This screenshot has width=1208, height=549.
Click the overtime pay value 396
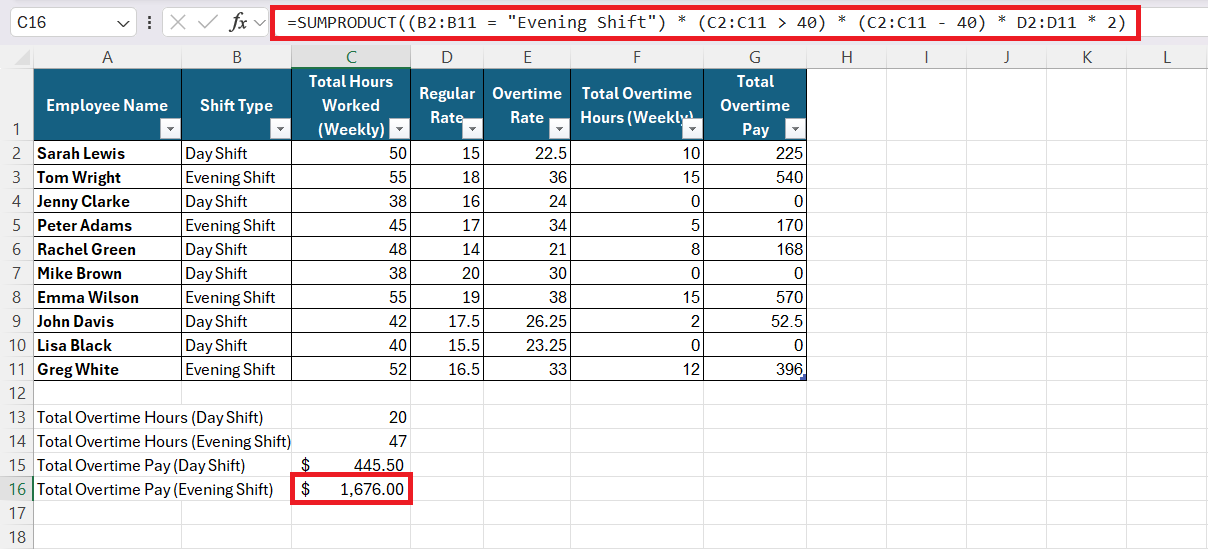point(755,369)
